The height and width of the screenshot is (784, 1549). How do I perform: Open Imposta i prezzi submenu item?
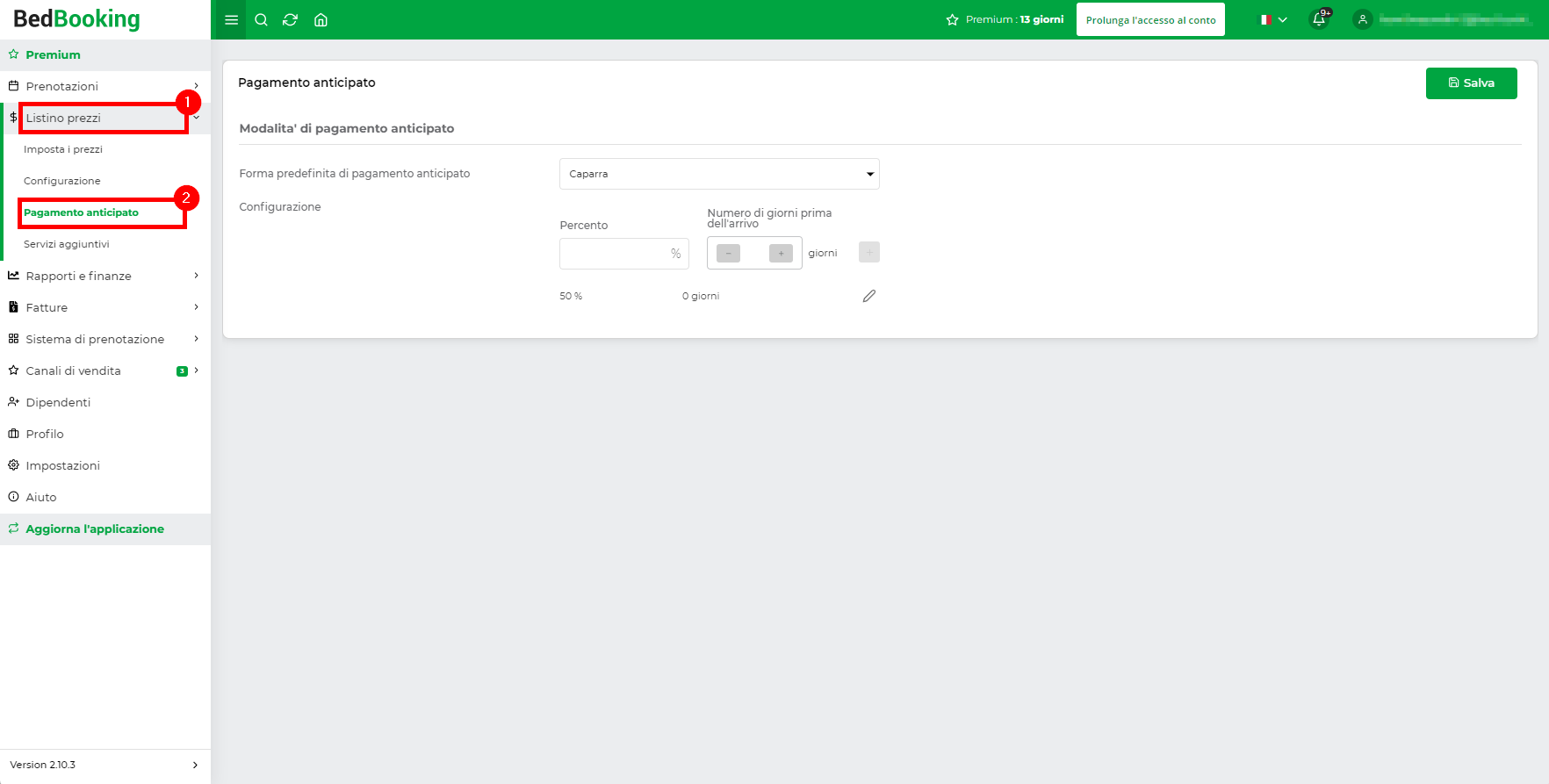click(x=63, y=149)
